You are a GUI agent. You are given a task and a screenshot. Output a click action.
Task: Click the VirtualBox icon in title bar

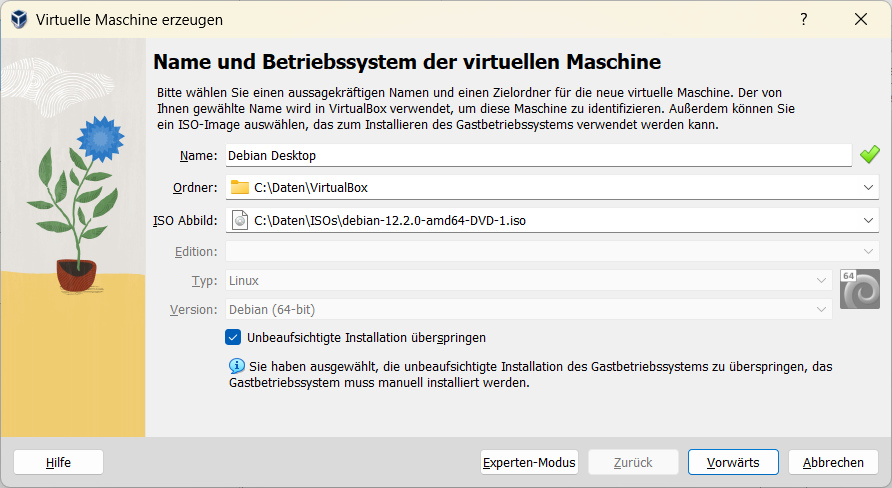(x=19, y=19)
